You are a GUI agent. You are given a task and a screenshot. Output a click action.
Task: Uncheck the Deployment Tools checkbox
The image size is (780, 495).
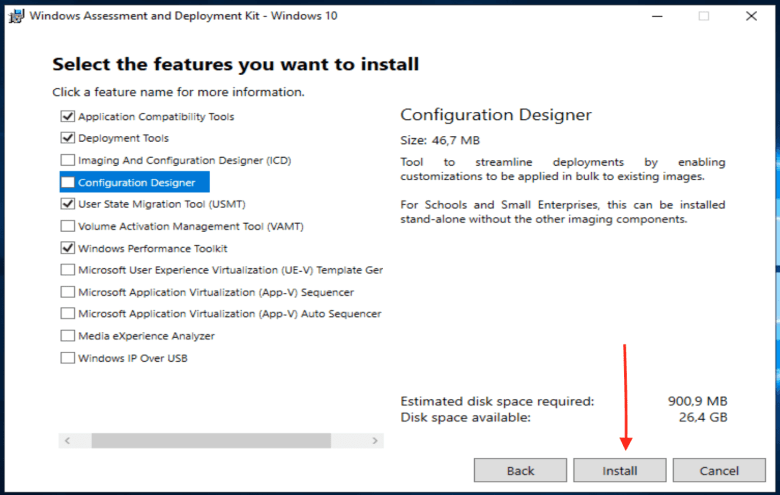(68, 138)
